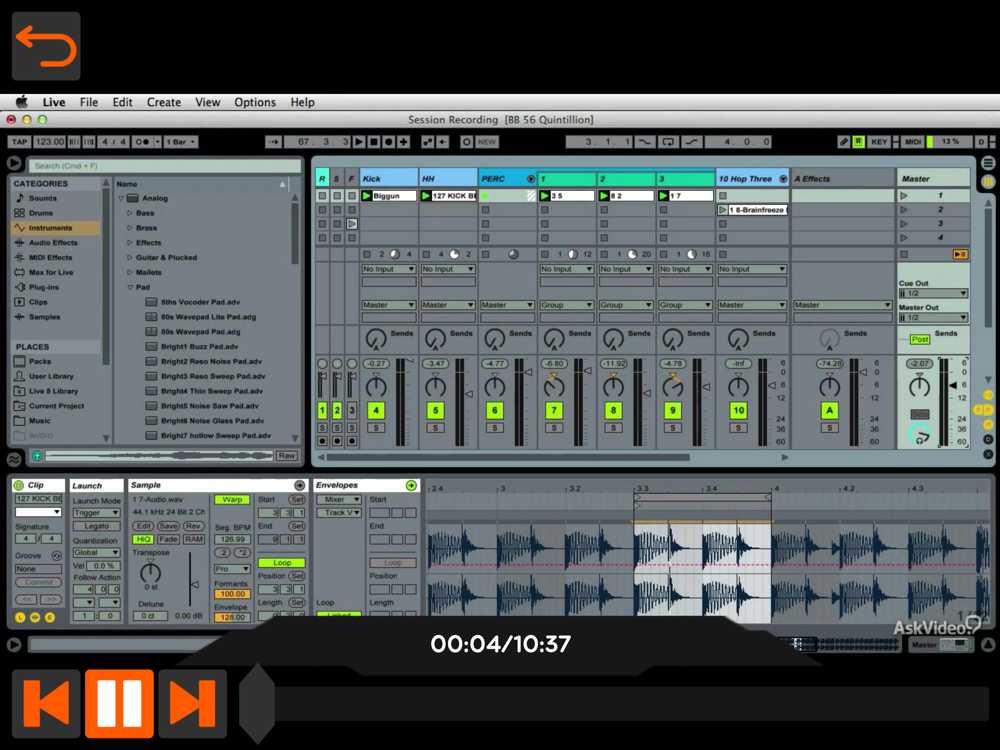Select Drums category in browser

coord(40,213)
